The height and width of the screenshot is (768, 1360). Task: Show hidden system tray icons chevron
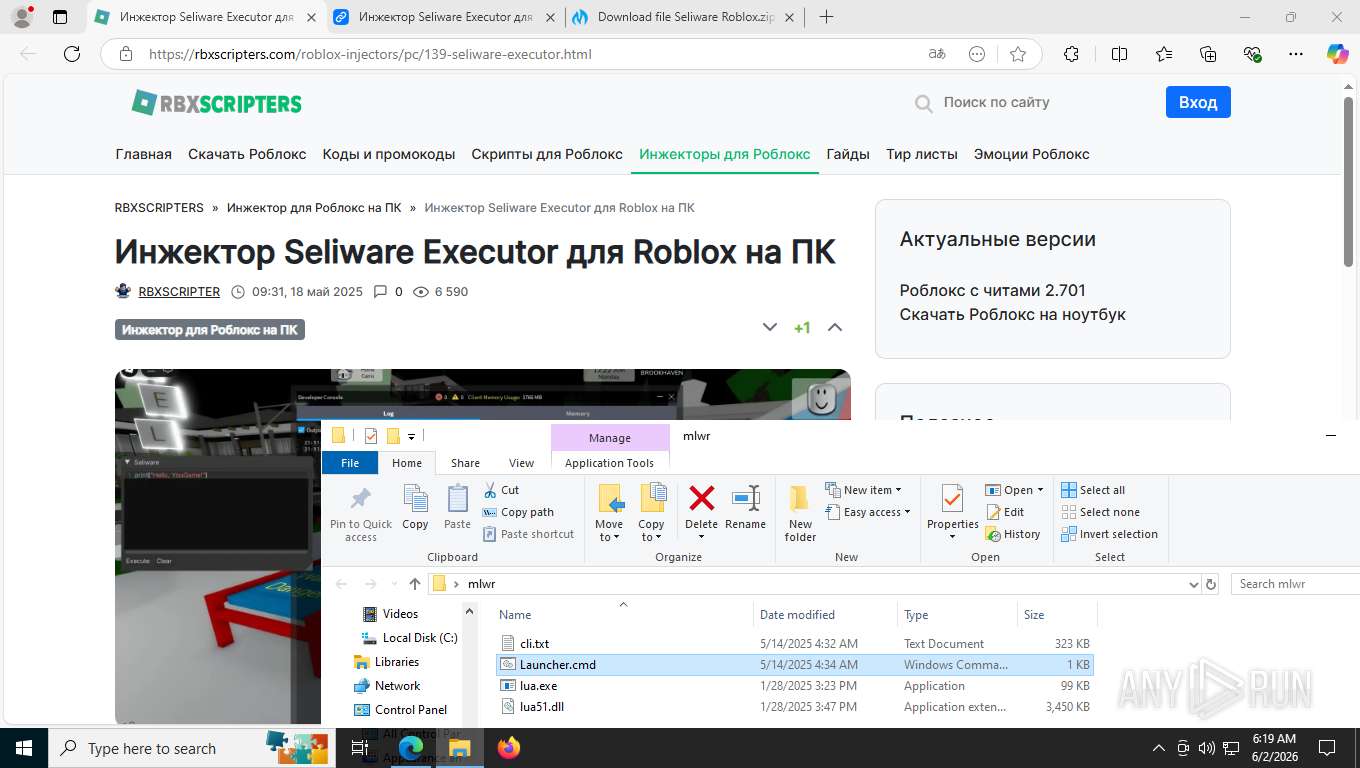[1159, 748]
